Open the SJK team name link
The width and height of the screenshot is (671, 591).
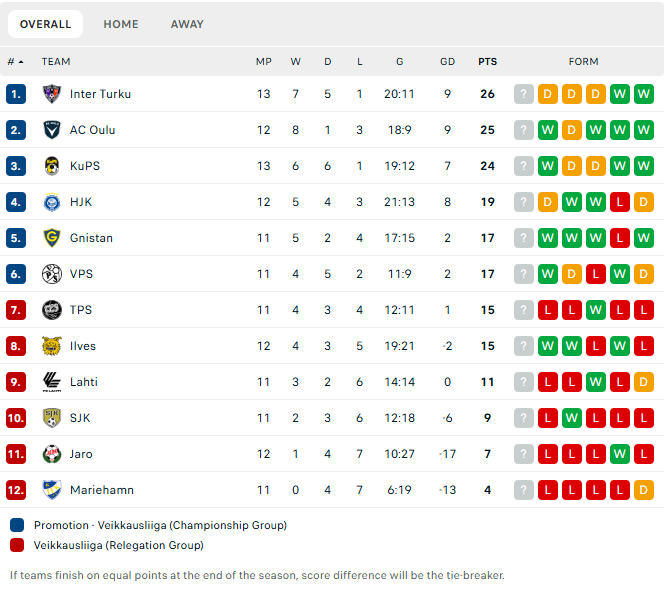80,418
